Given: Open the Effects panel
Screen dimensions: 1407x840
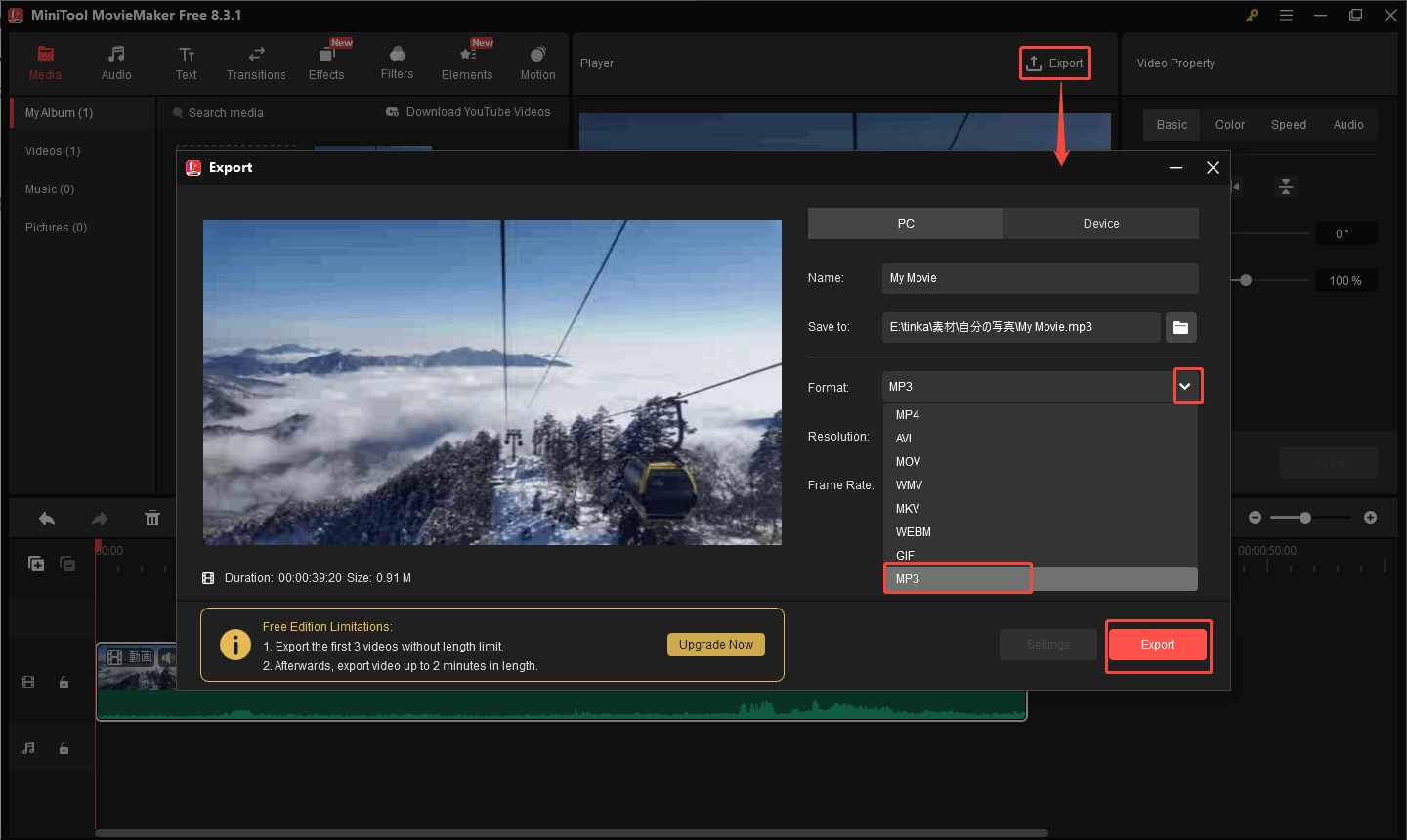Looking at the screenshot, I should click(x=326, y=63).
